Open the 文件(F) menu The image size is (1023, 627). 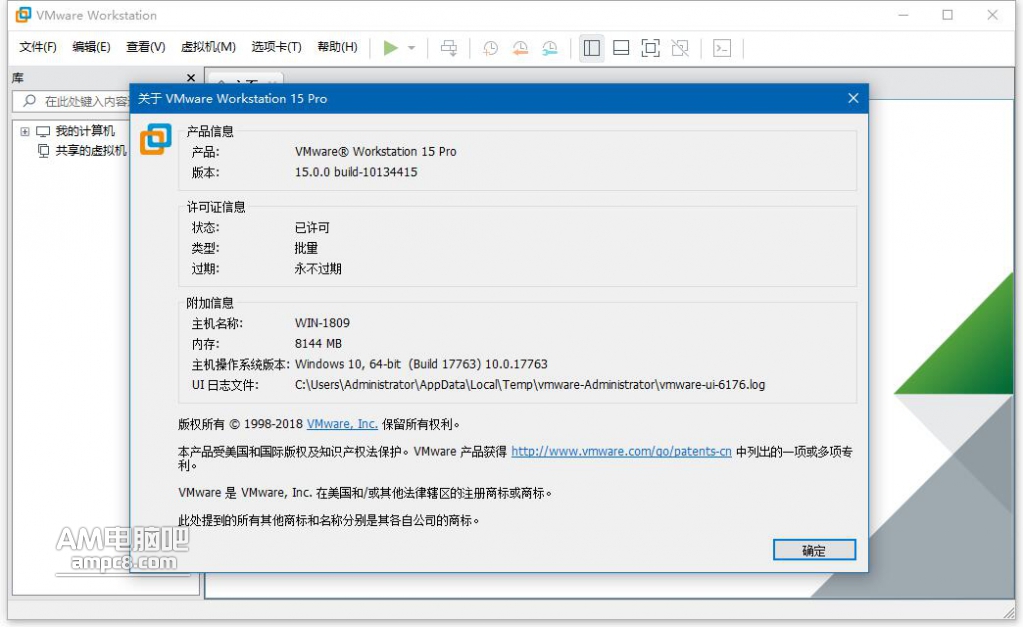pyautogui.click(x=37, y=47)
